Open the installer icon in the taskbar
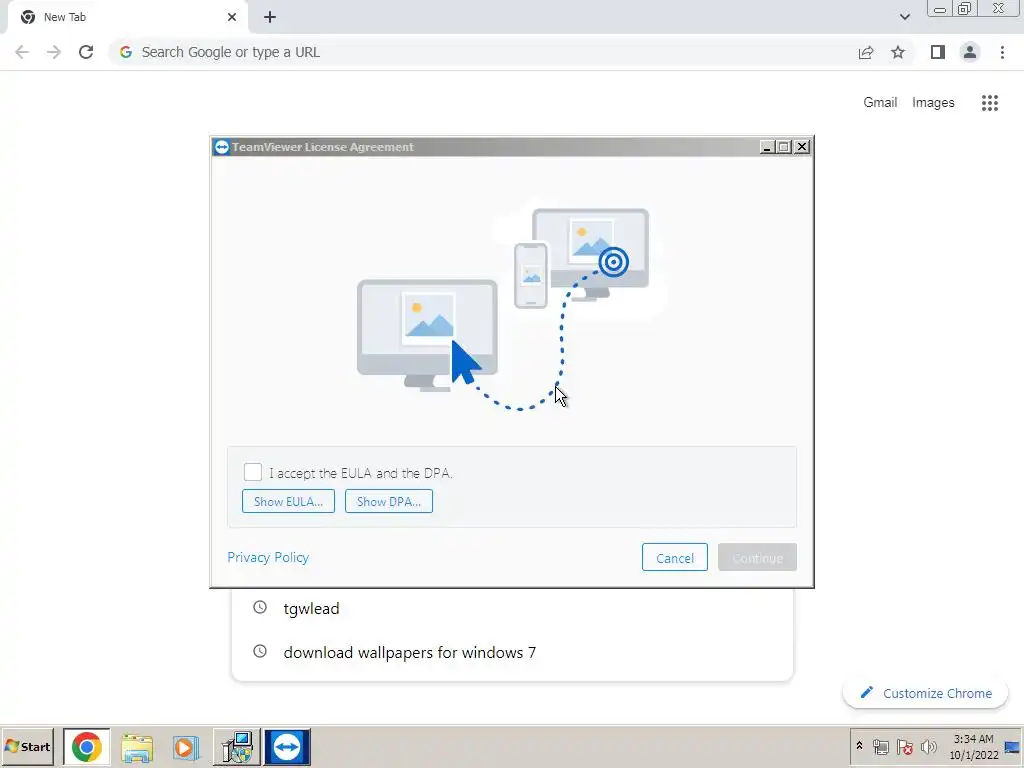This screenshot has height=768, width=1024. pos(236,747)
